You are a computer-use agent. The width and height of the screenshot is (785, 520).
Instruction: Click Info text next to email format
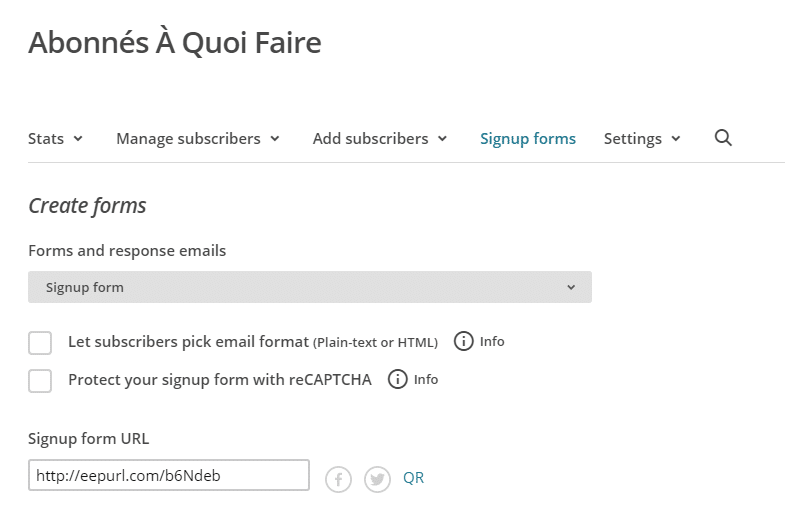click(x=492, y=341)
